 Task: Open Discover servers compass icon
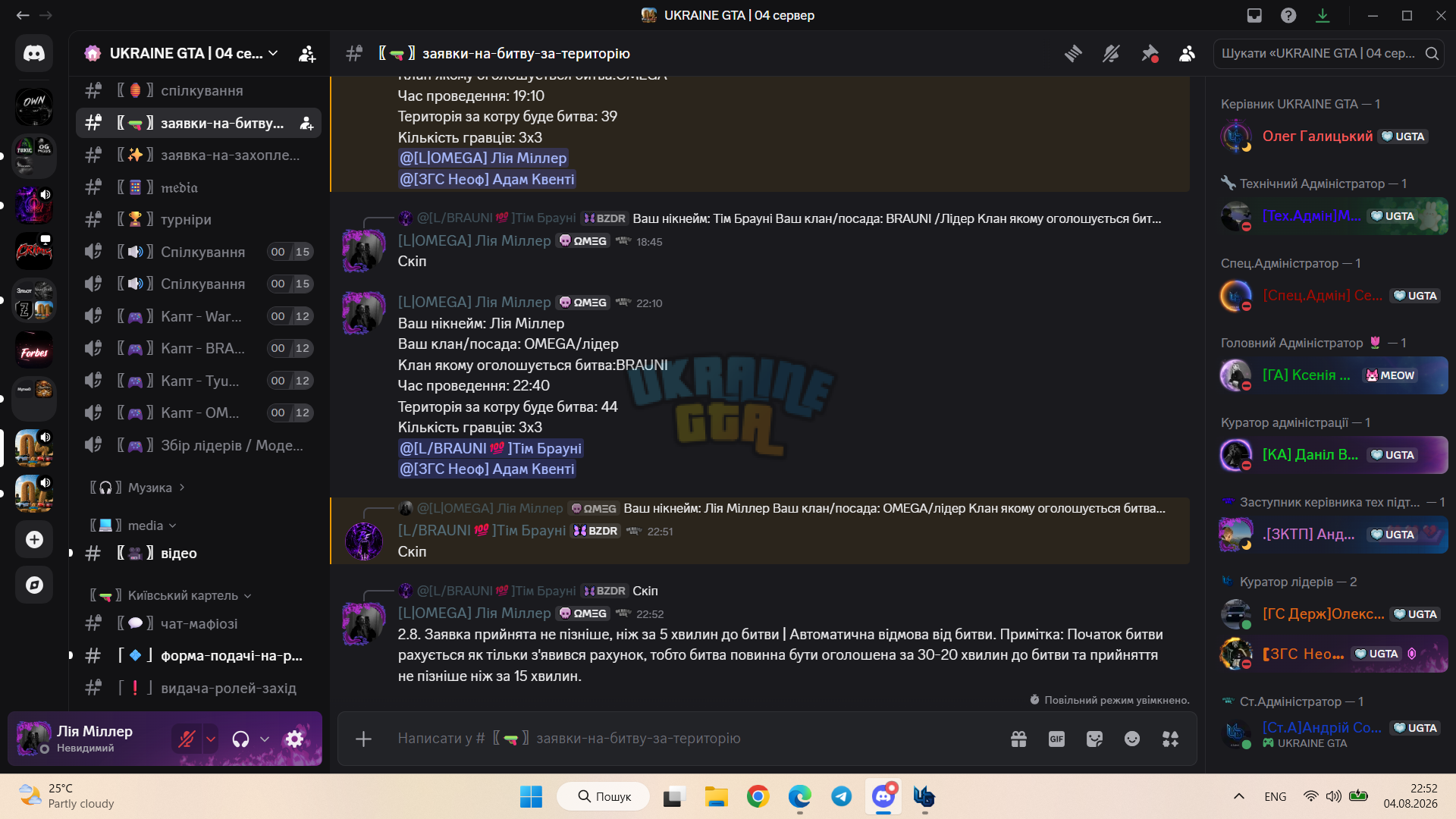click(34, 585)
